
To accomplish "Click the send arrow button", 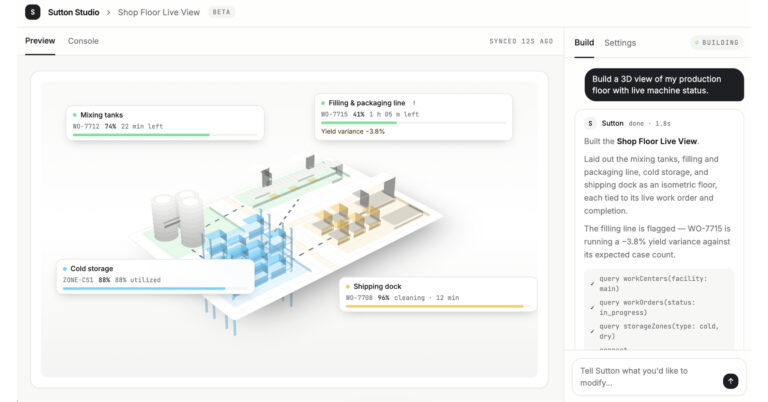I will click(730, 381).
